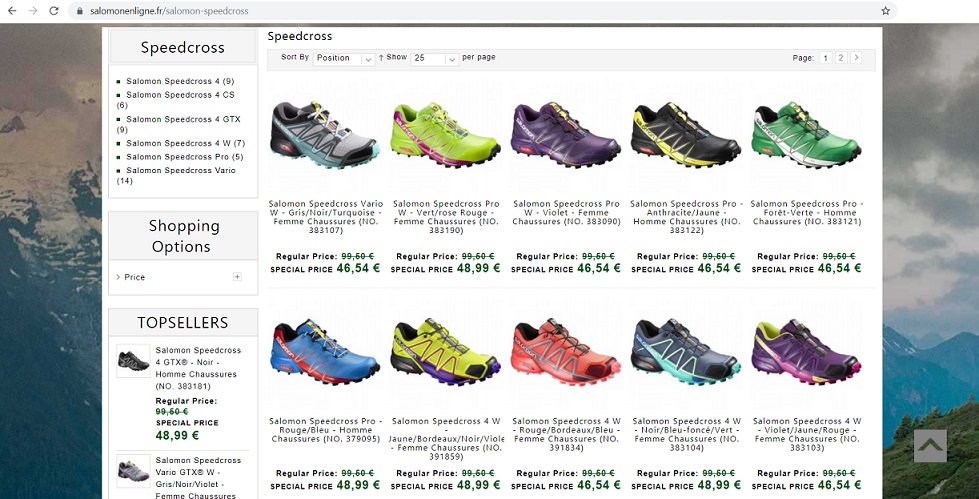This screenshot has width=979, height=499.
Task: Open Salomon Speedcross 4 (9) category
Action: (x=180, y=81)
